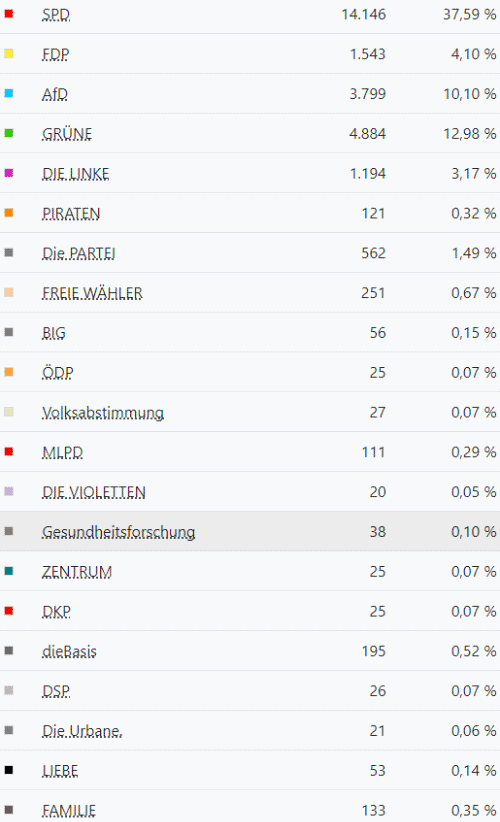Click the Die PARTEI label
Viewport: 500px width, 822px height.
(79, 253)
